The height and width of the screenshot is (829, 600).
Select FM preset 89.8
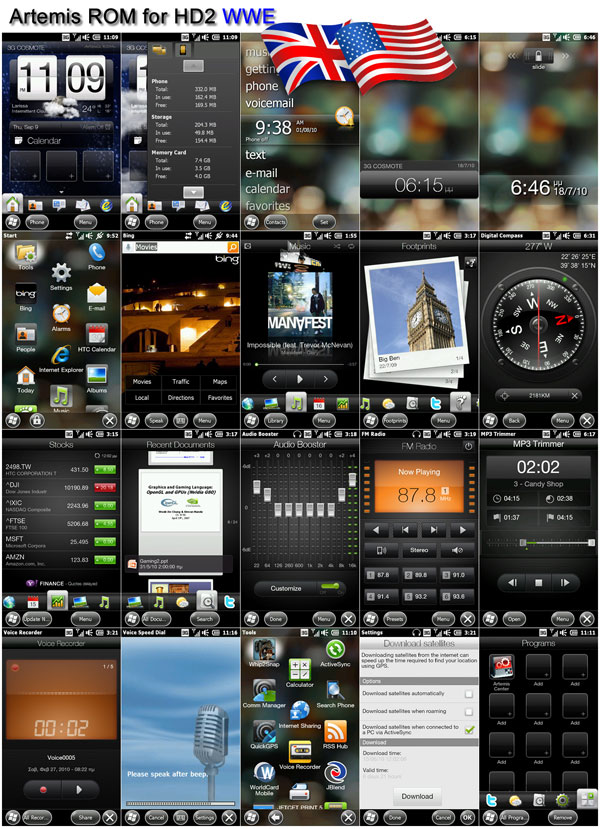[x=419, y=575]
